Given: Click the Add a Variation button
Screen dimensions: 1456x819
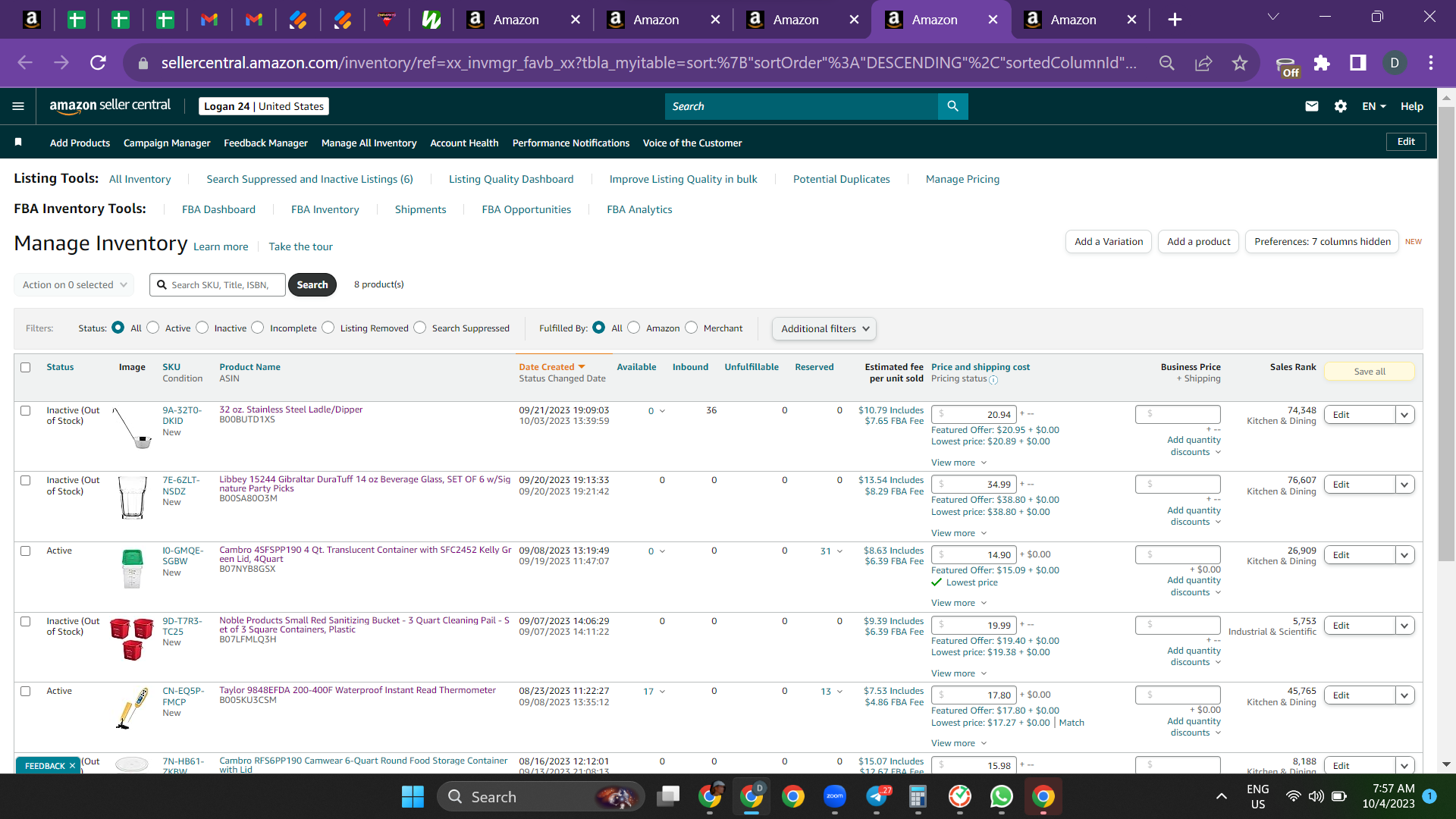Looking at the screenshot, I should point(1108,242).
